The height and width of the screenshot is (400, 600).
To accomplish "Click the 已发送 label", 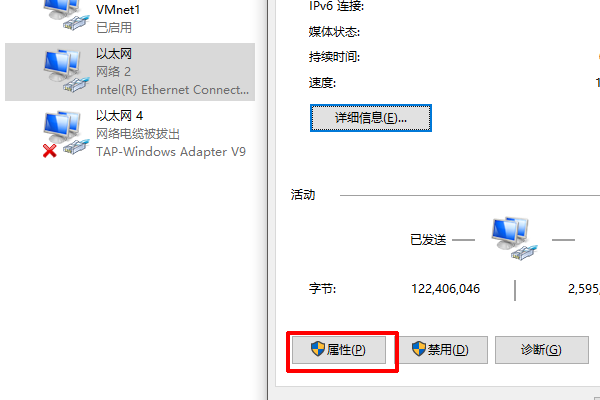I will [428, 240].
